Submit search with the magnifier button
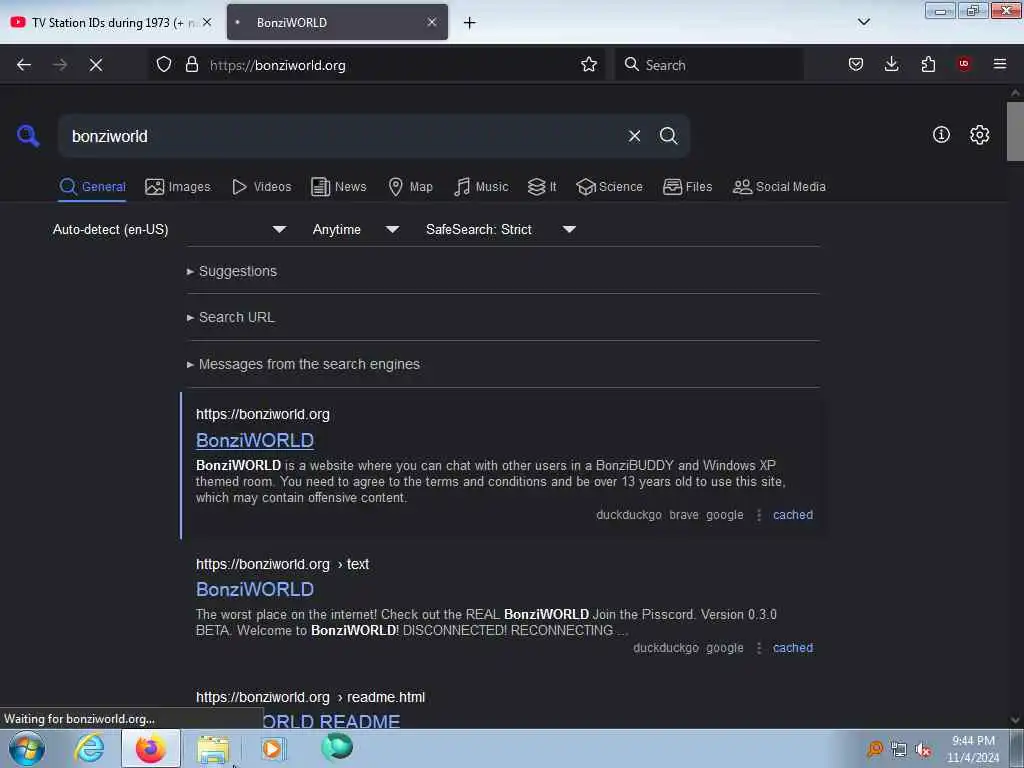The image size is (1024, 768). [668, 136]
